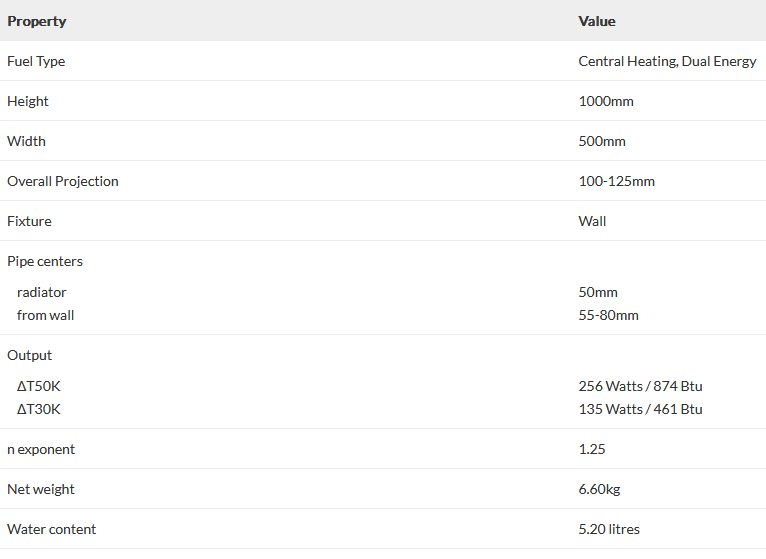Viewport: 766px width, 559px height.
Task: Select the Width property label
Action: [27, 141]
